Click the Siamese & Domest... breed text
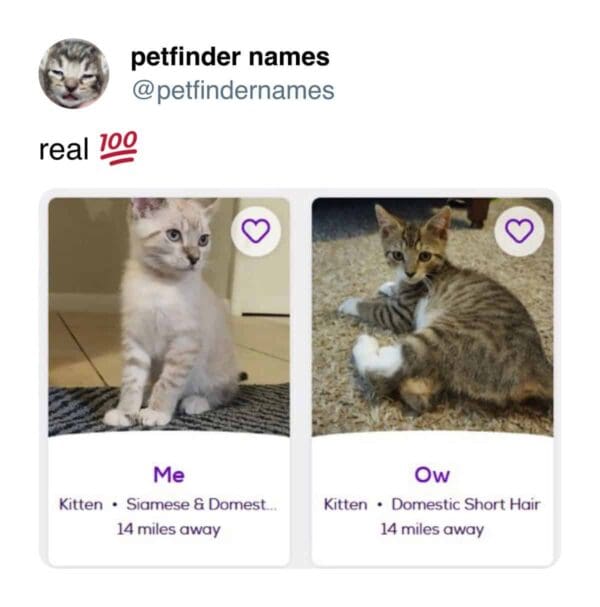The width and height of the screenshot is (600, 607). point(202,504)
